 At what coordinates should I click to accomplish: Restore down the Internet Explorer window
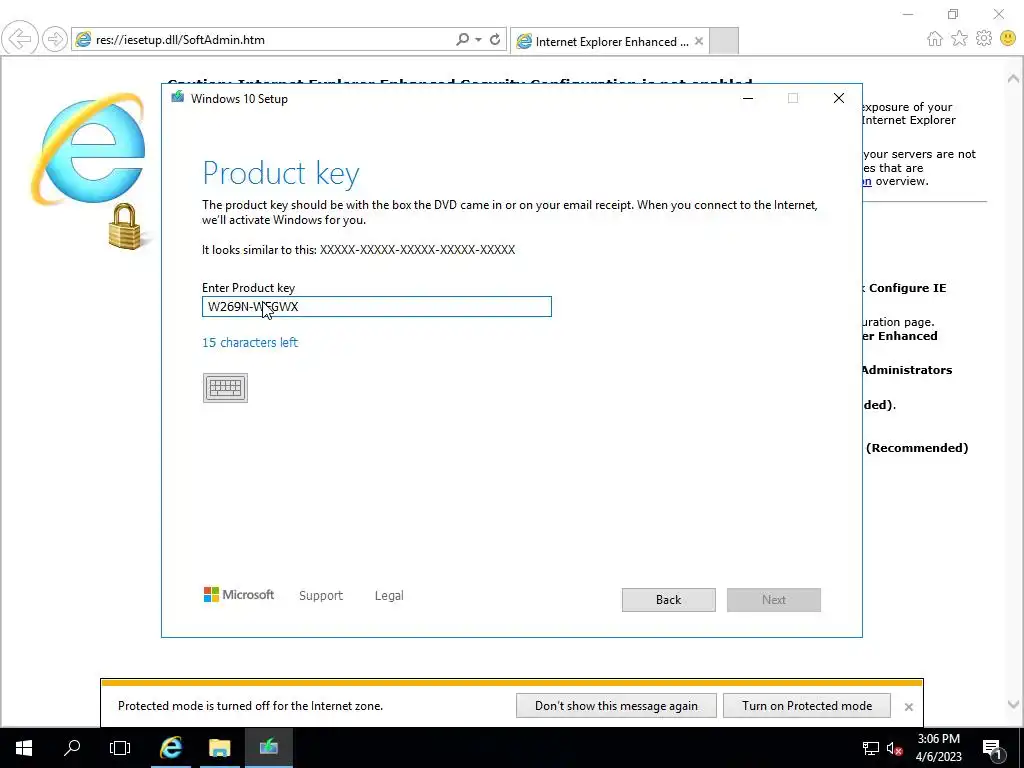pos(953,14)
